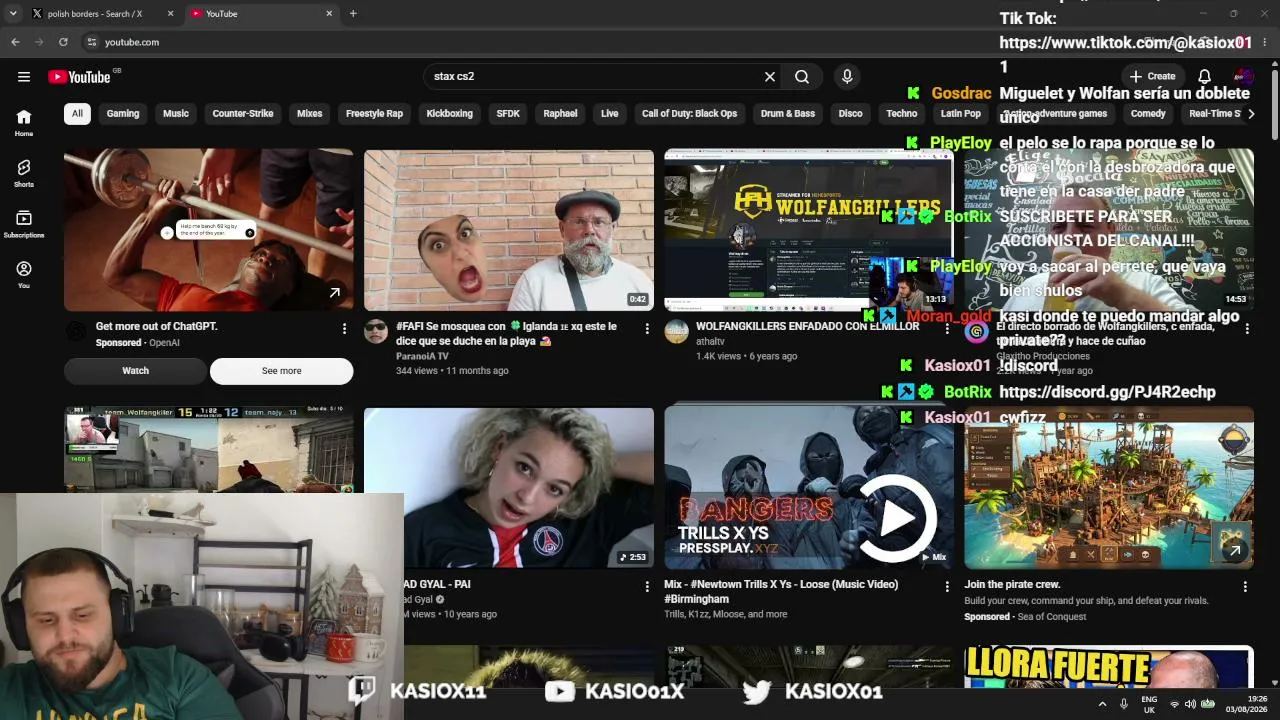1280x720 pixels.
Task: Filter by Call of Duty: Black Ops
Action: pos(690,114)
